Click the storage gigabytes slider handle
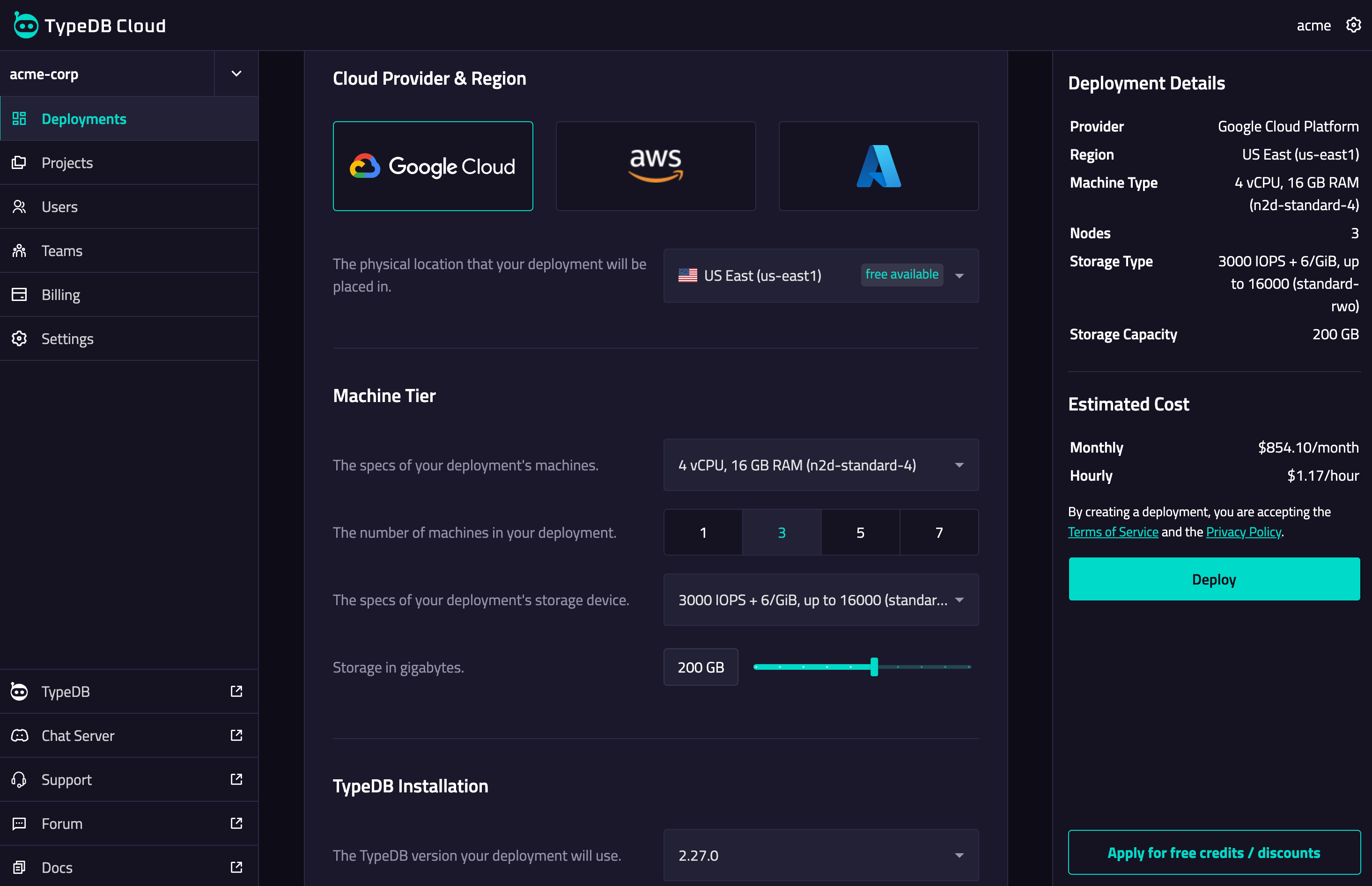Image resolution: width=1372 pixels, height=886 pixels. (874, 667)
